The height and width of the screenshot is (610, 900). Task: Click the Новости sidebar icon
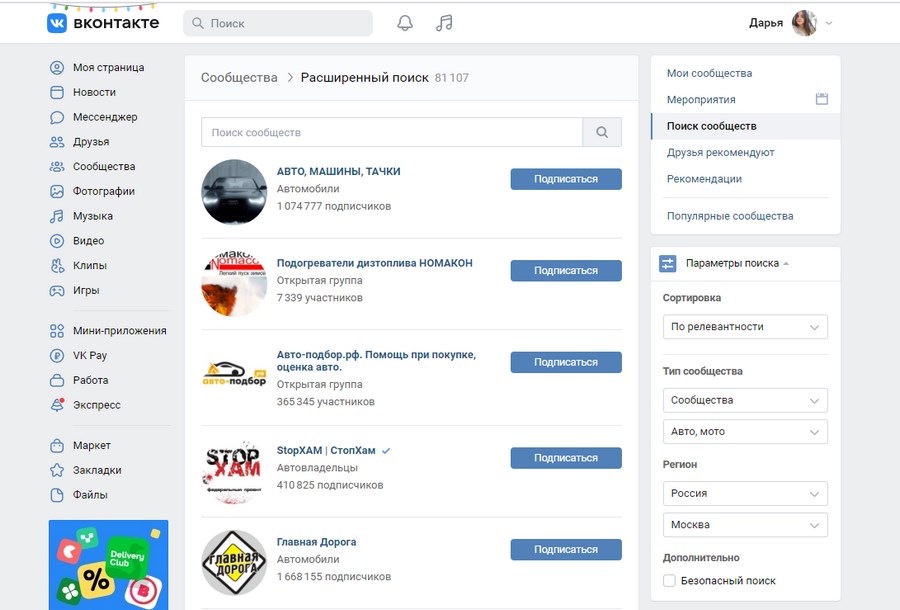(57, 92)
